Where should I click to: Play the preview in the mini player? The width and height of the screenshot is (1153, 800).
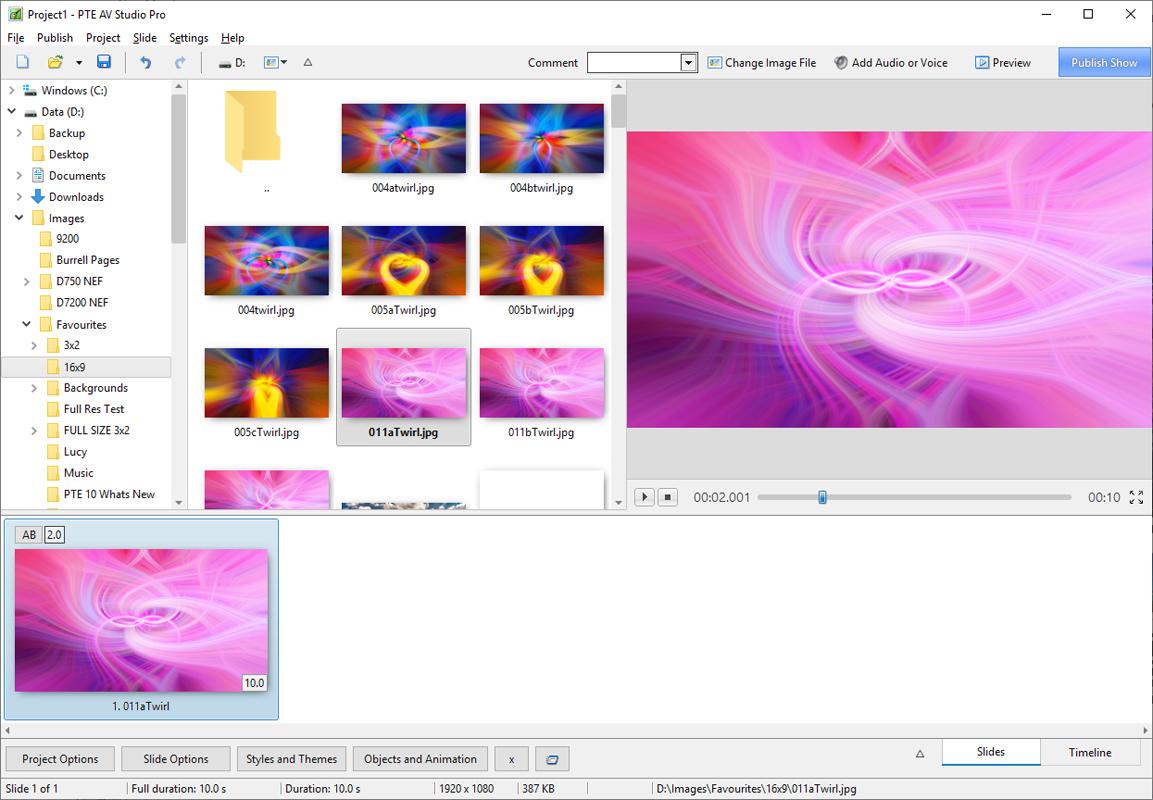(644, 497)
